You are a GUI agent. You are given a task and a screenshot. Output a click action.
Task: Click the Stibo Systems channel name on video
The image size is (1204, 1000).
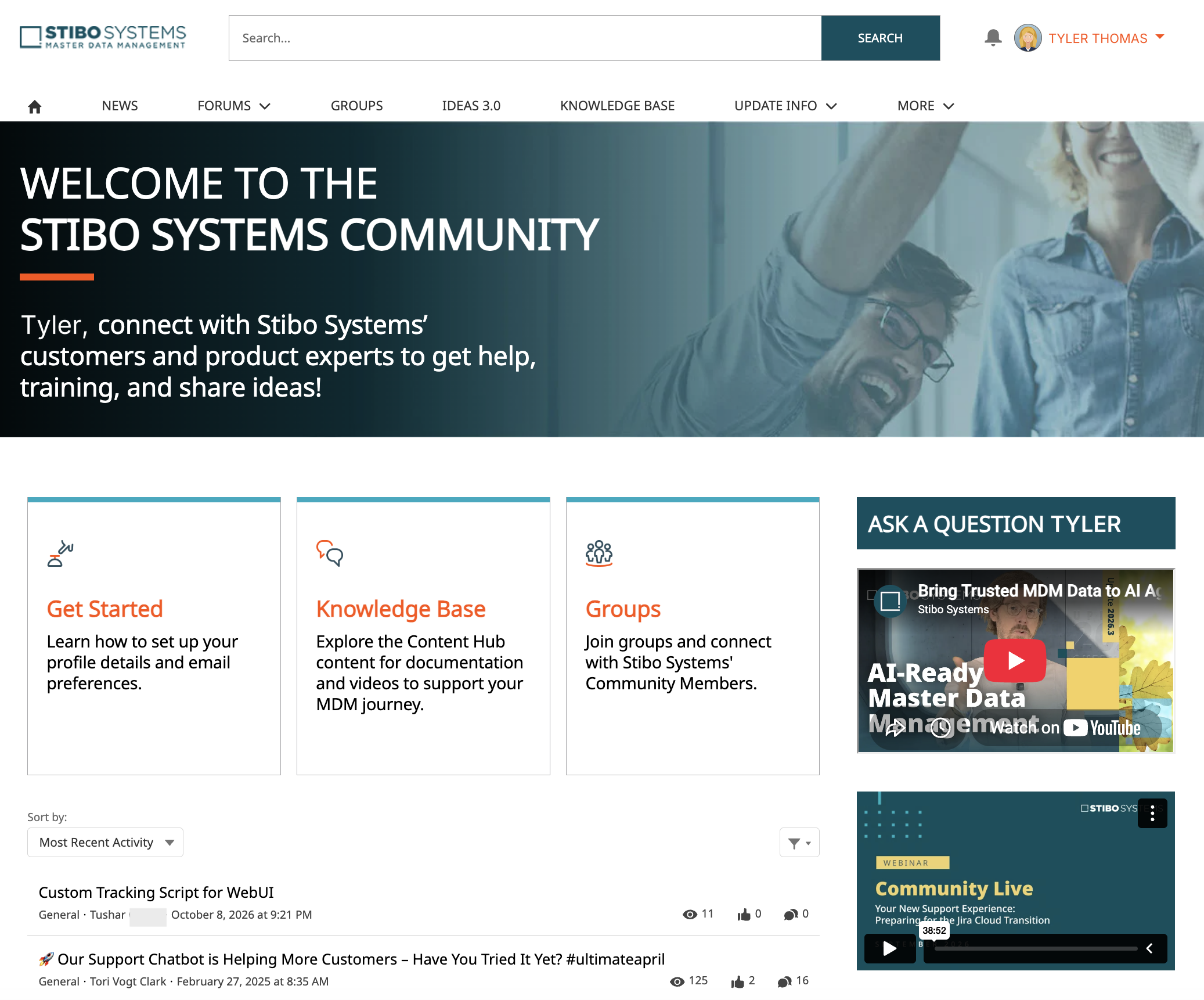pos(953,609)
